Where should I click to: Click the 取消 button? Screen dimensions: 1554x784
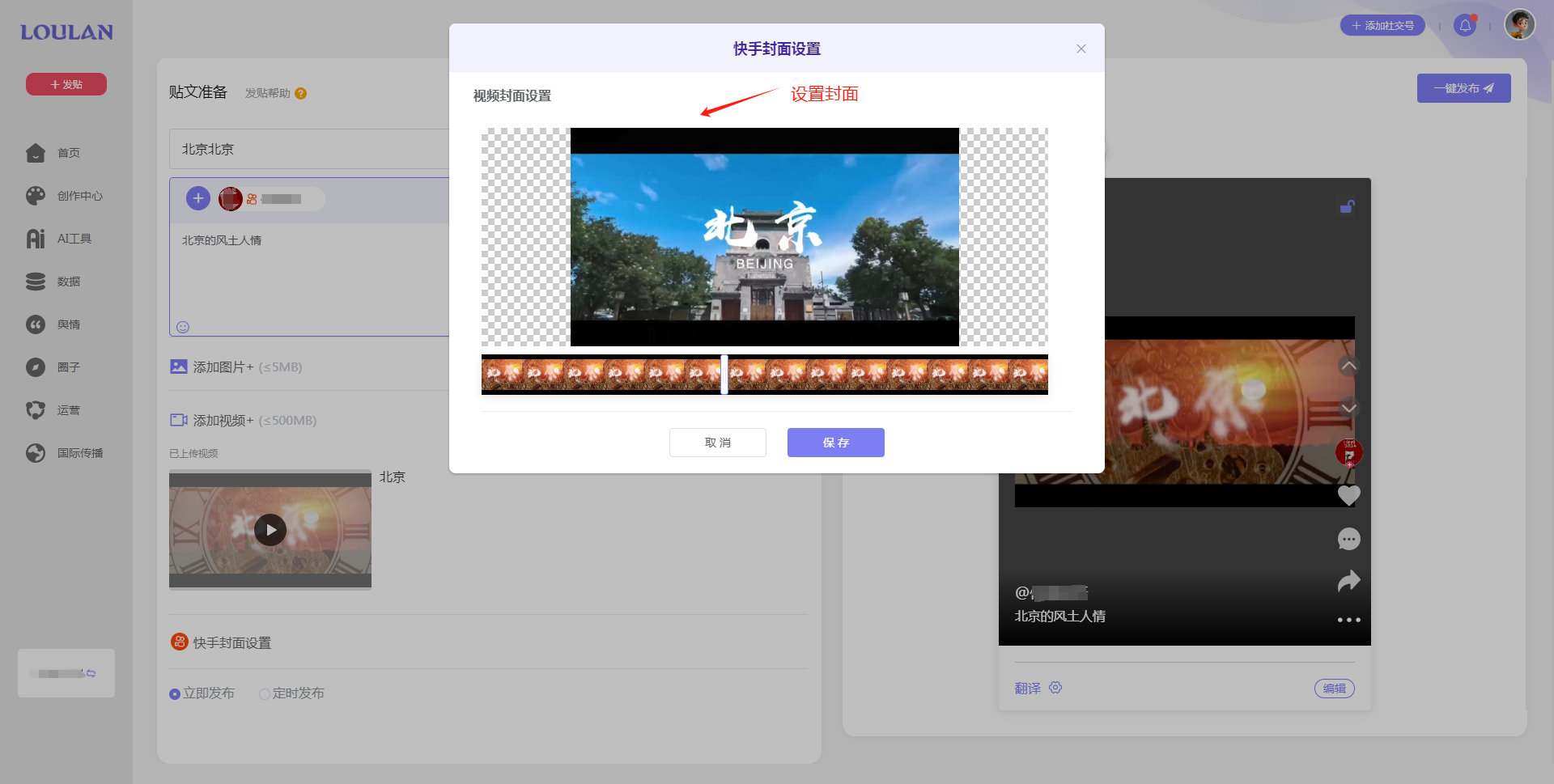tap(718, 443)
